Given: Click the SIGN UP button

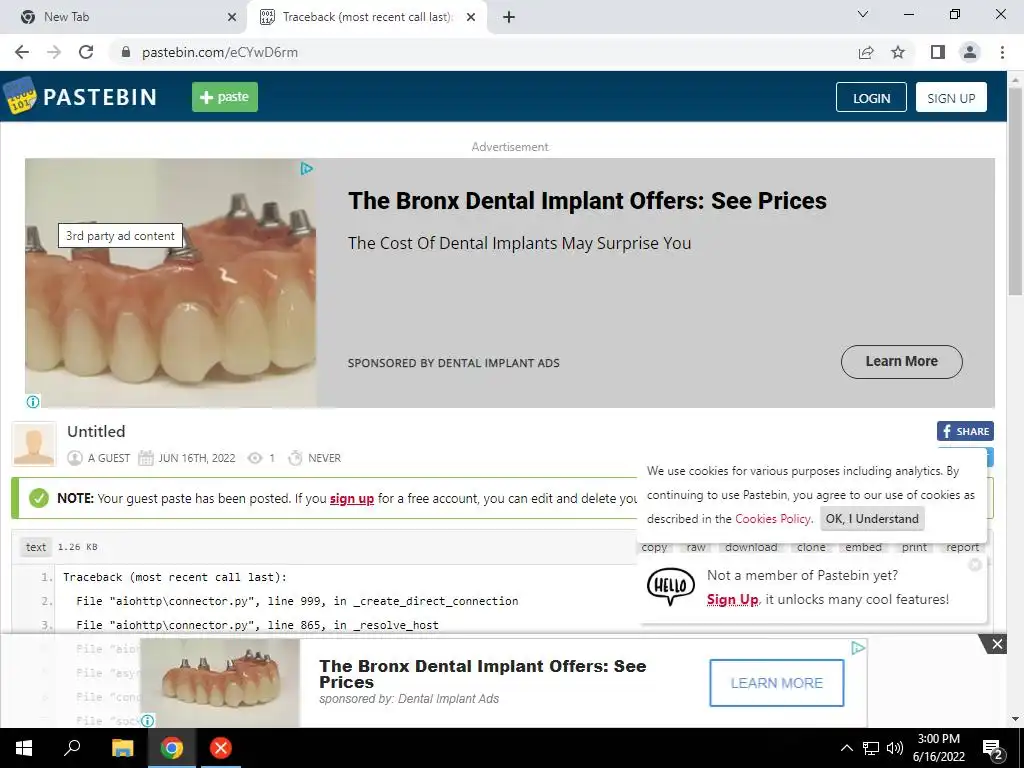Looking at the screenshot, I should point(951,98).
